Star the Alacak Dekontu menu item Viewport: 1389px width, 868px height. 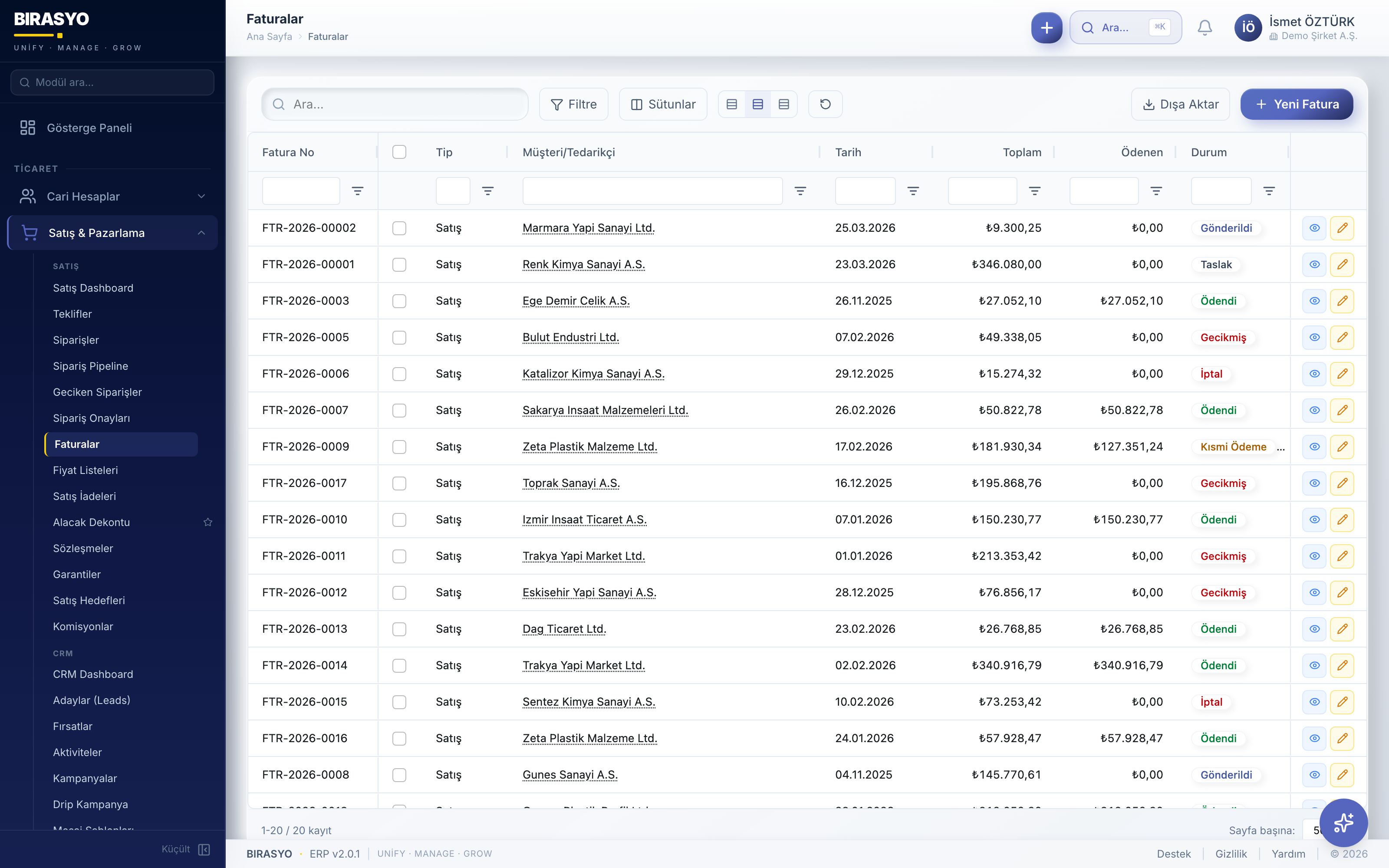tap(208, 522)
